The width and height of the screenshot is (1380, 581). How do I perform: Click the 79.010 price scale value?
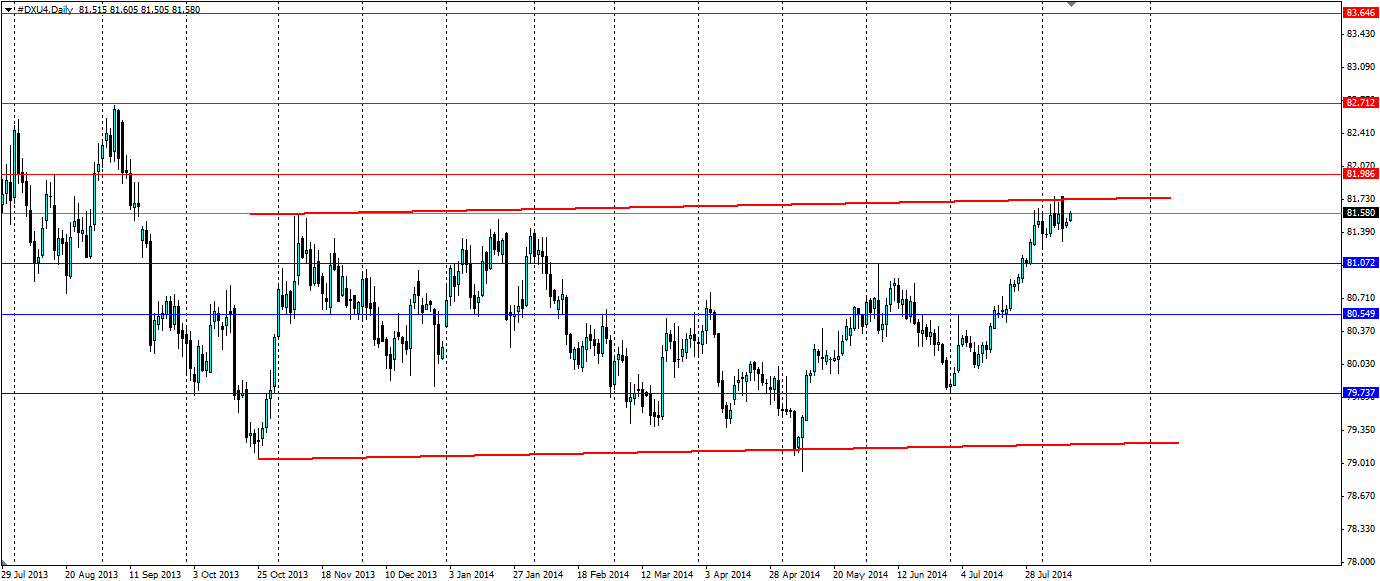(1360, 463)
